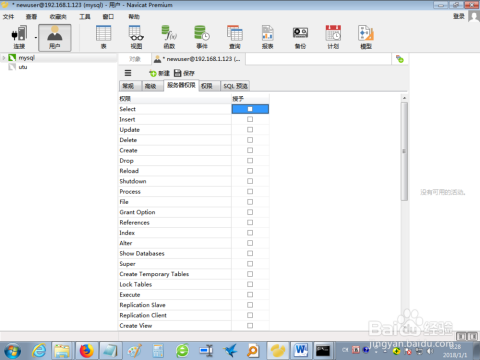Expand the mysql connection tree node
Screen dimensions: 480x360
(x=4, y=58)
